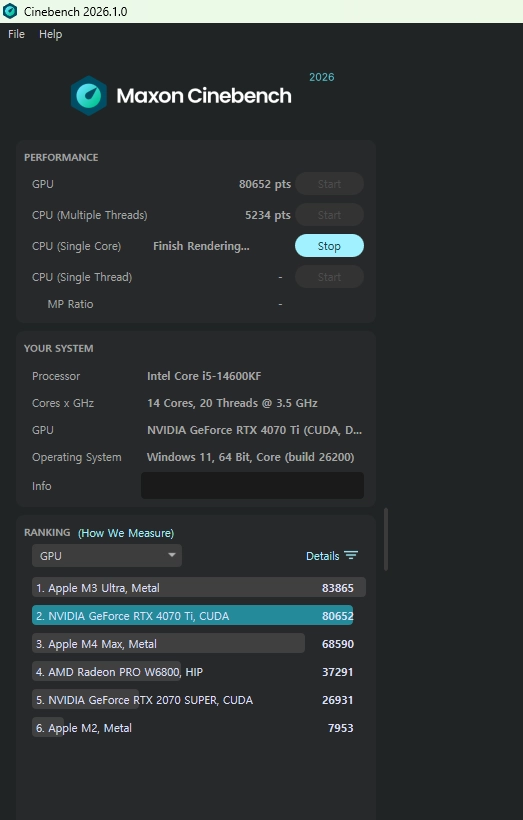523x820 pixels.
Task: Click the 26931 score value
Action: click(x=338, y=700)
